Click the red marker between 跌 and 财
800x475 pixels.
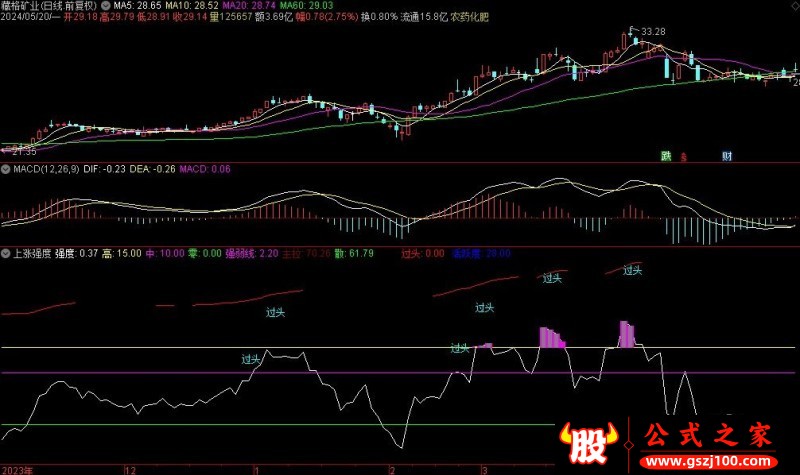(x=685, y=157)
